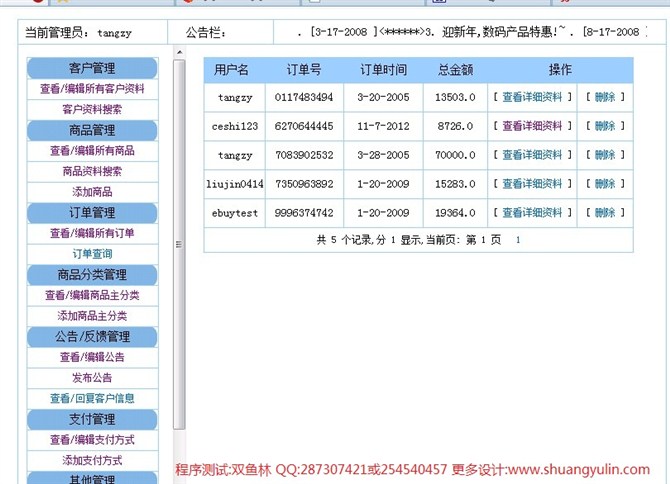The width and height of the screenshot is (670, 484).
Task: Open 查看/编辑商品主分类 link
Action: tap(92, 295)
